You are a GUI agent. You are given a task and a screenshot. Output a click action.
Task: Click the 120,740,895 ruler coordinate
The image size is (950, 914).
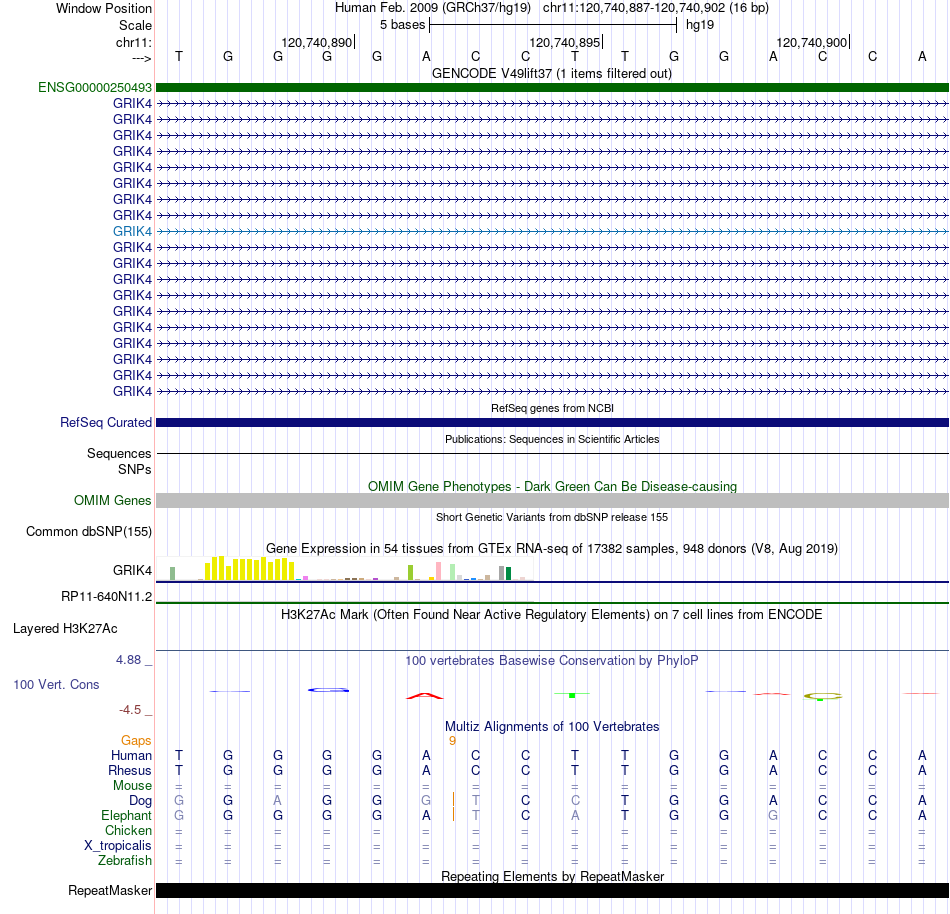565,42
